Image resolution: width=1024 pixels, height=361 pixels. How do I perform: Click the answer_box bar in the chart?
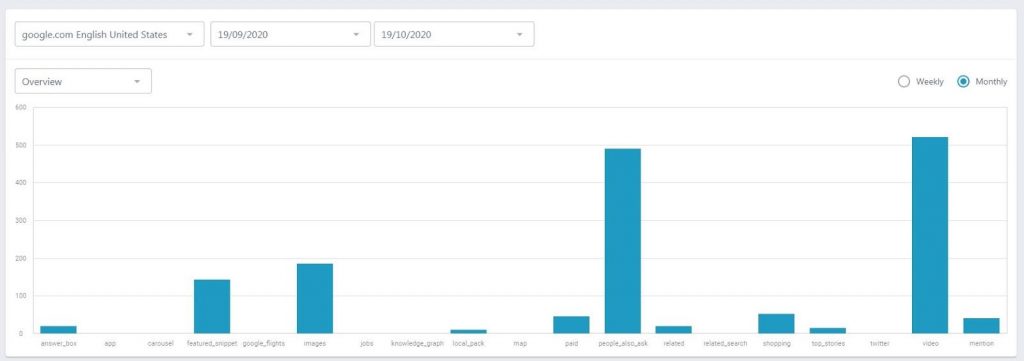click(x=58, y=330)
